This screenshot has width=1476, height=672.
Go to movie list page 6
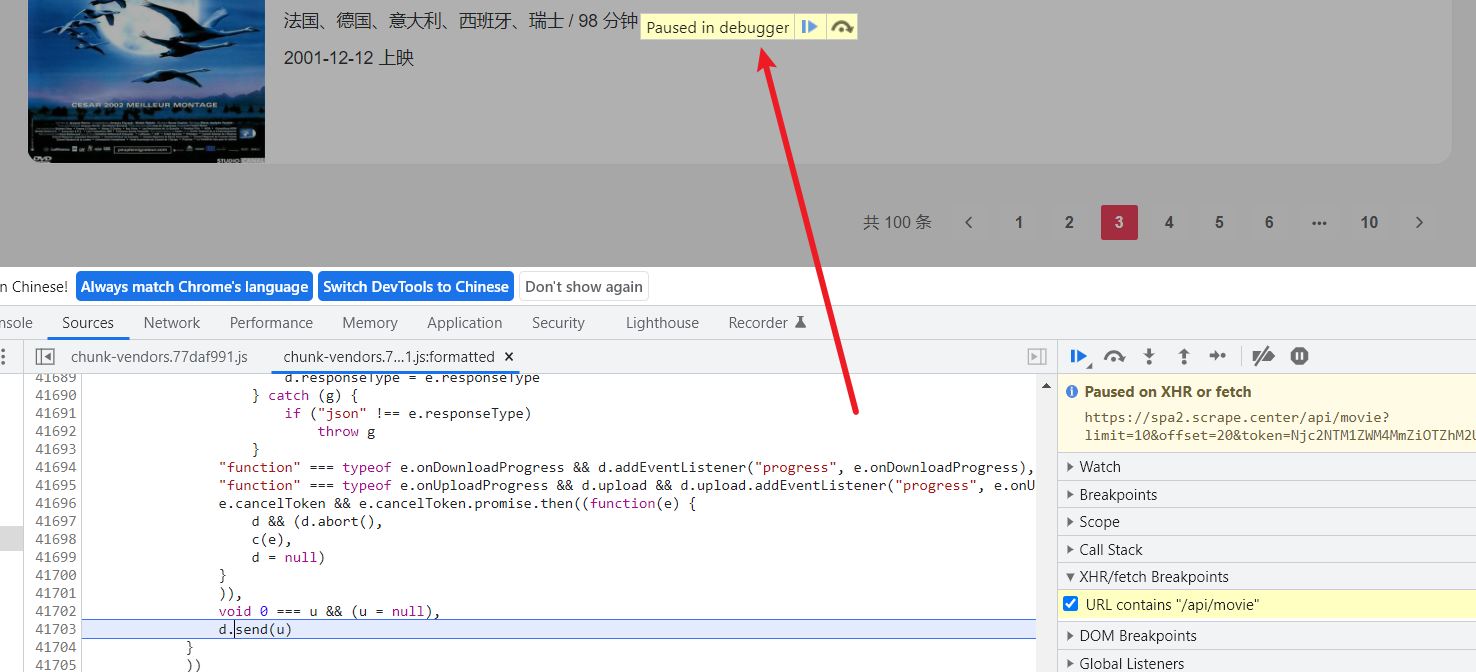(x=1269, y=222)
